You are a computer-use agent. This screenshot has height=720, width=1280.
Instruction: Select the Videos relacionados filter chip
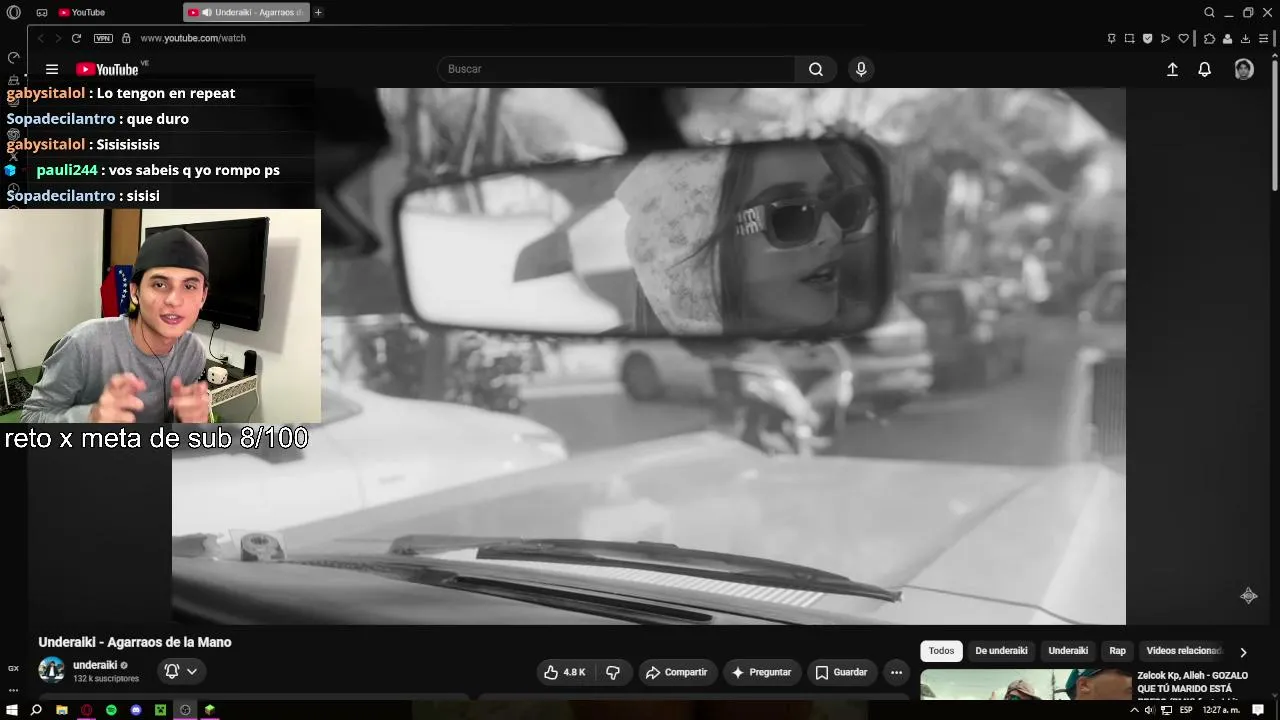pos(1184,651)
